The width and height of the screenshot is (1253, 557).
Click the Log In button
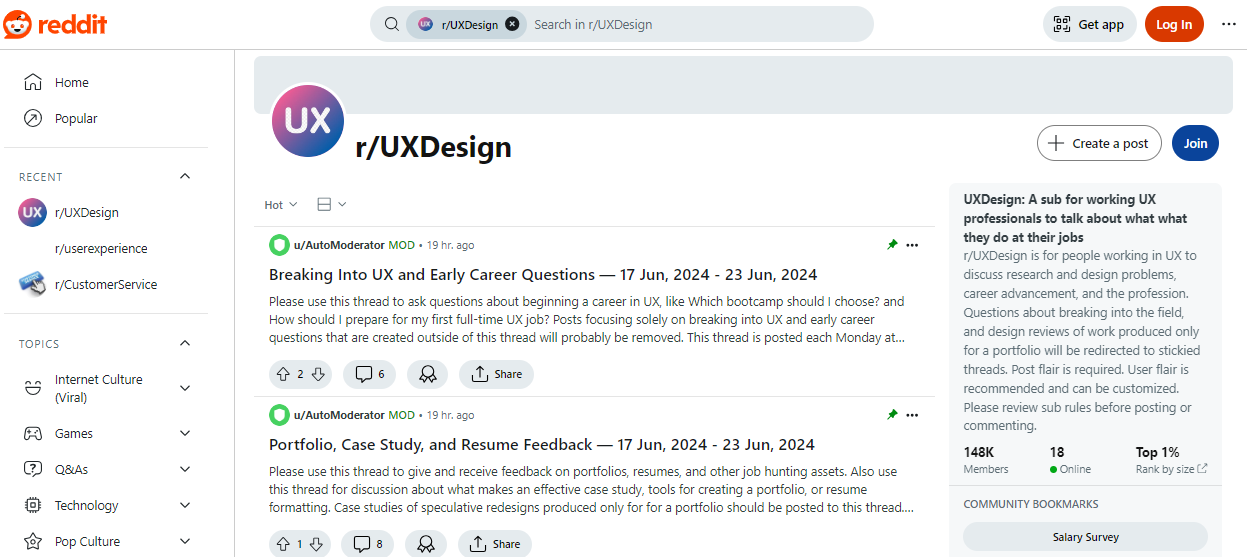tap(1174, 25)
